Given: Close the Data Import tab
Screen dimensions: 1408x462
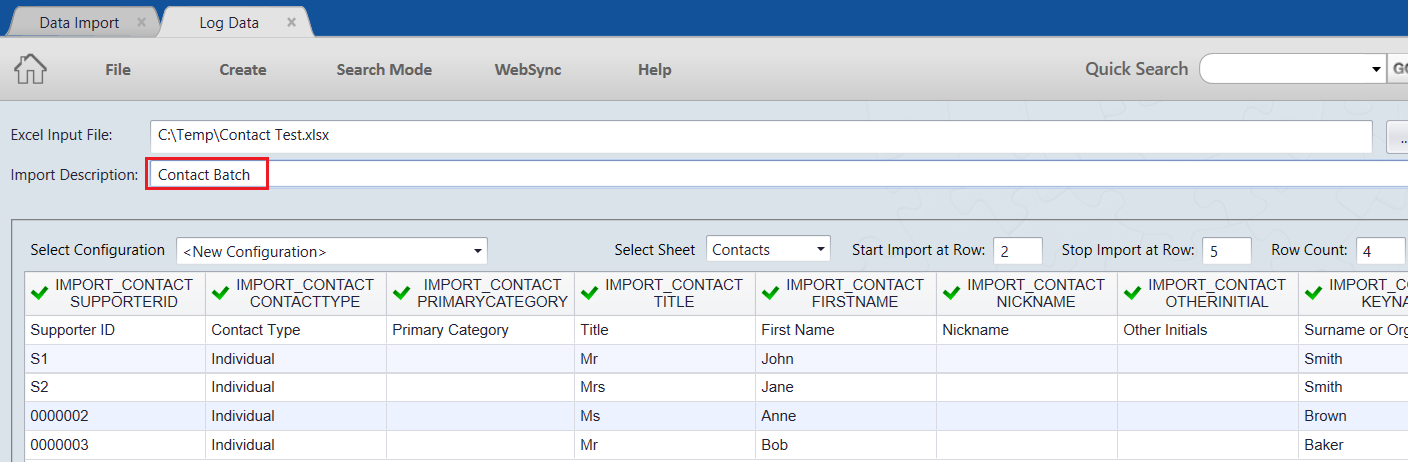Looking at the screenshot, I should pos(141,22).
